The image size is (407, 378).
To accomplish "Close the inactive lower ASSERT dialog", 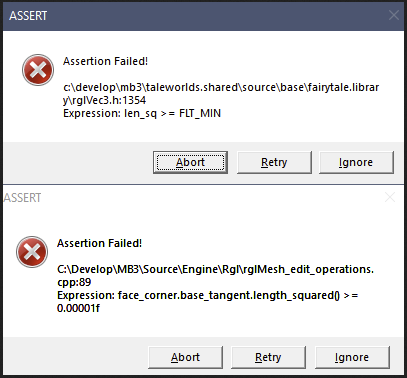I will pyautogui.click(x=390, y=197).
